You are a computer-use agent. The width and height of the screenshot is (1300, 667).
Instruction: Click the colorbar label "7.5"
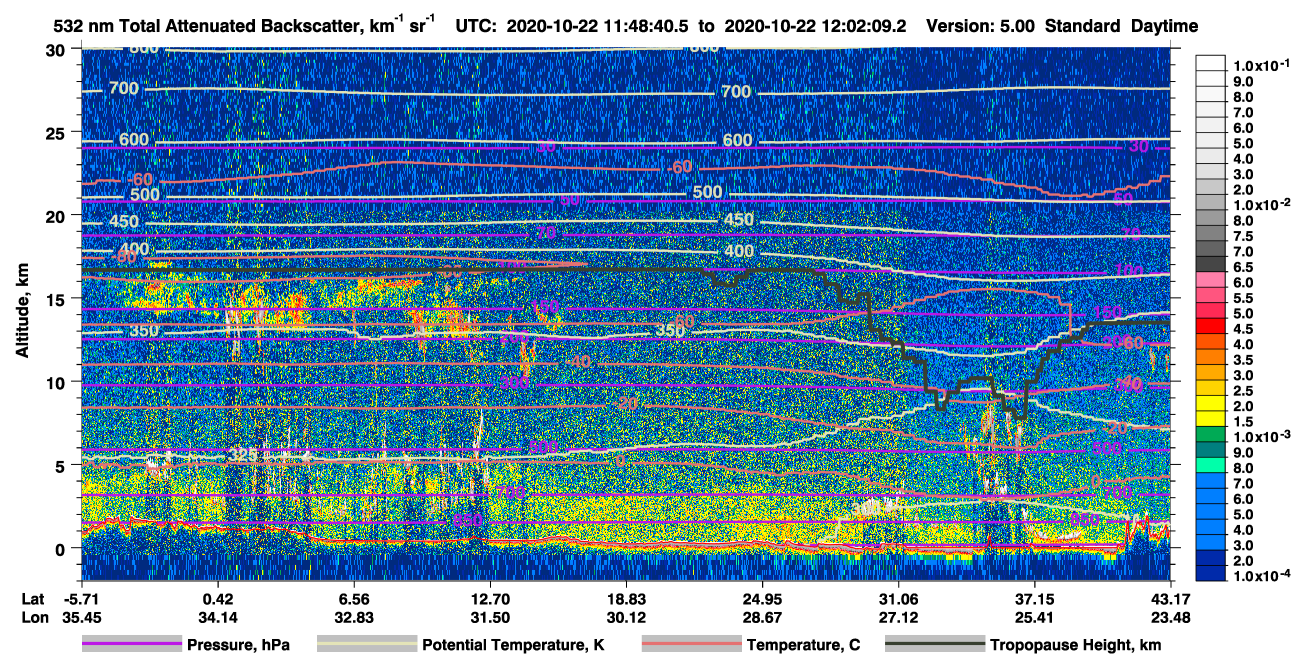coord(1243,236)
